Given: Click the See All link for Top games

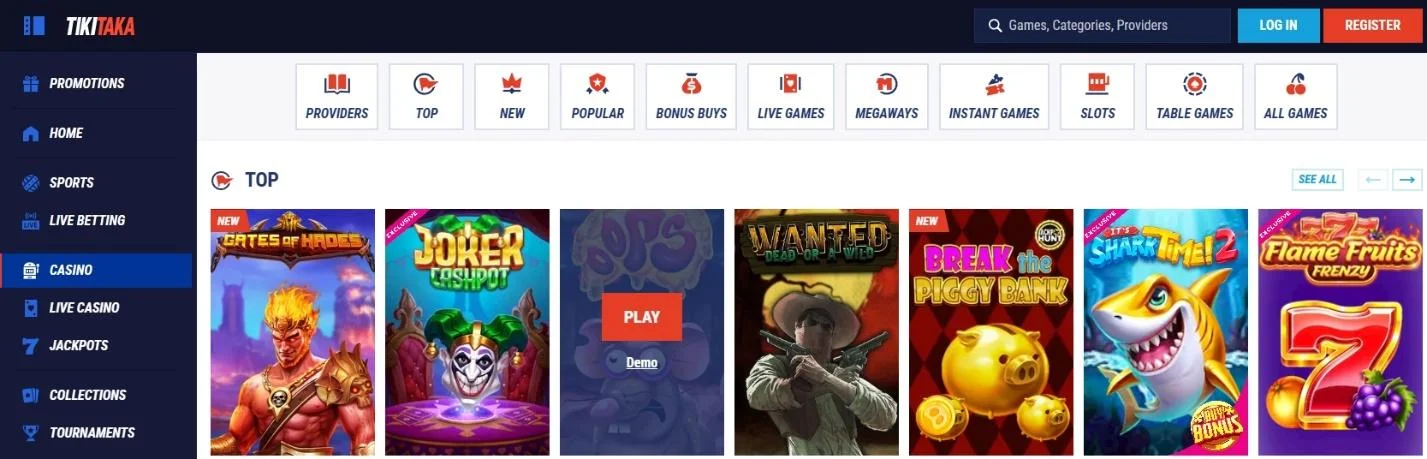Looking at the screenshot, I should (x=1317, y=180).
